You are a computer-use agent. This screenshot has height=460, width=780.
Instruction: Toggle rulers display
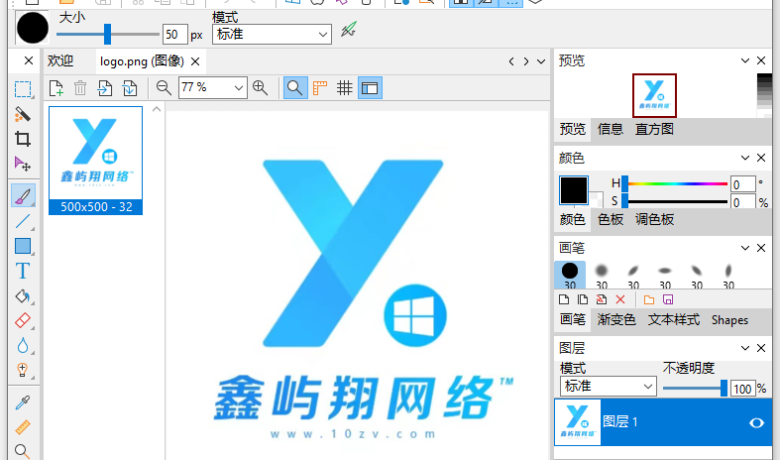pos(320,88)
